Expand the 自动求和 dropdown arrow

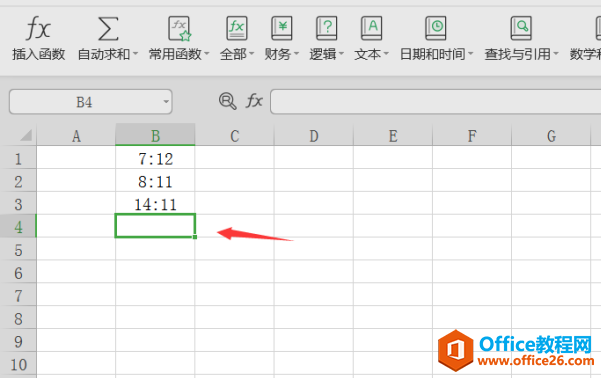[x=135, y=54]
